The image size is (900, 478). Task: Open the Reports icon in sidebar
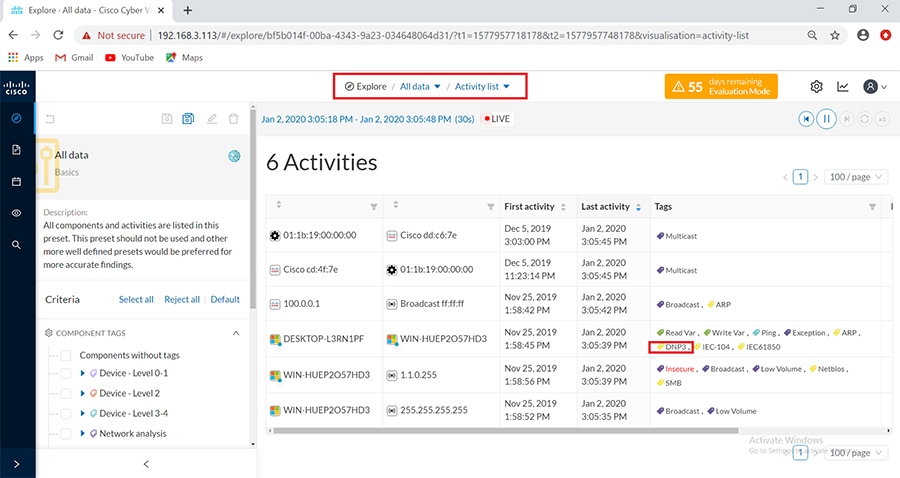[16, 150]
